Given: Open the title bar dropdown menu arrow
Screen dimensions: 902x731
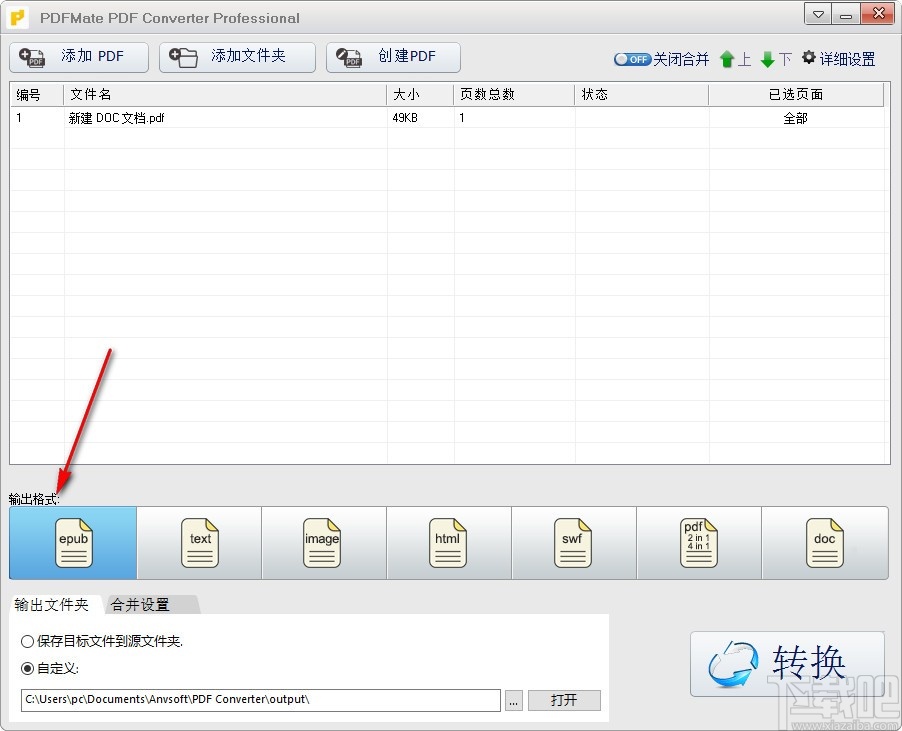Looking at the screenshot, I should click(818, 14).
